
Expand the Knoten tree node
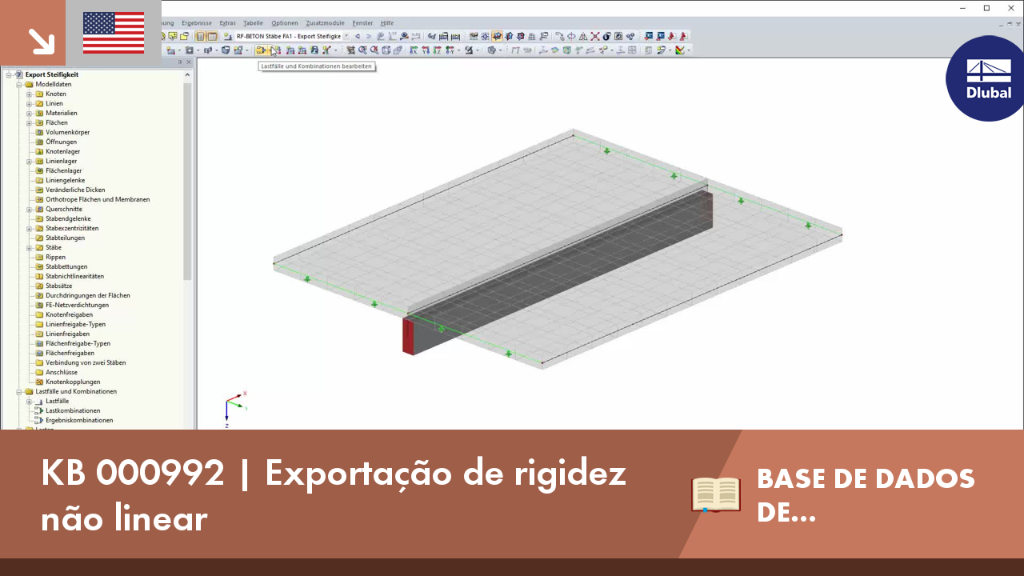[29, 94]
